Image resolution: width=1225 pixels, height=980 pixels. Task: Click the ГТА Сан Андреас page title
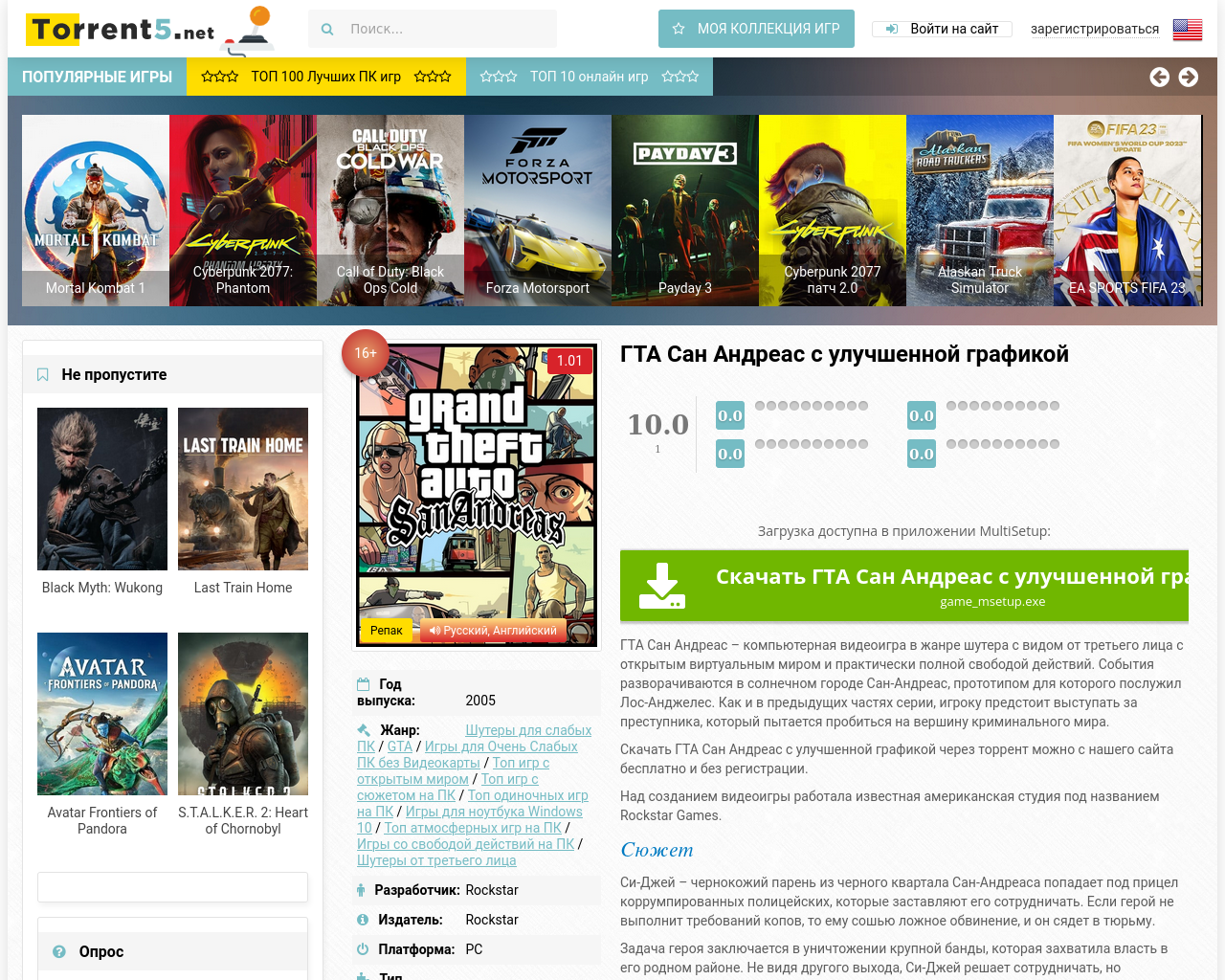[x=844, y=354]
